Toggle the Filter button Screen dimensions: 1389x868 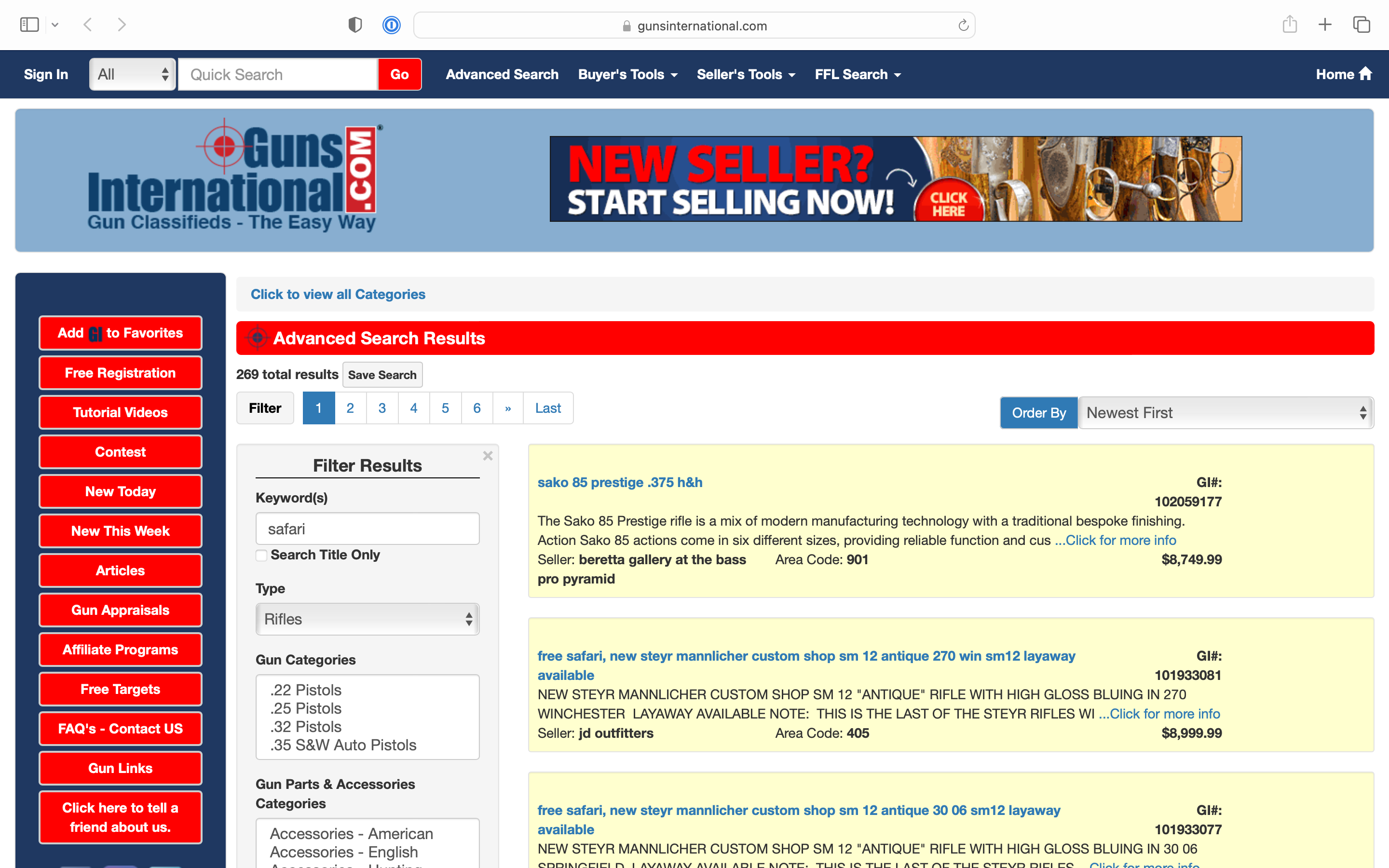(x=265, y=408)
